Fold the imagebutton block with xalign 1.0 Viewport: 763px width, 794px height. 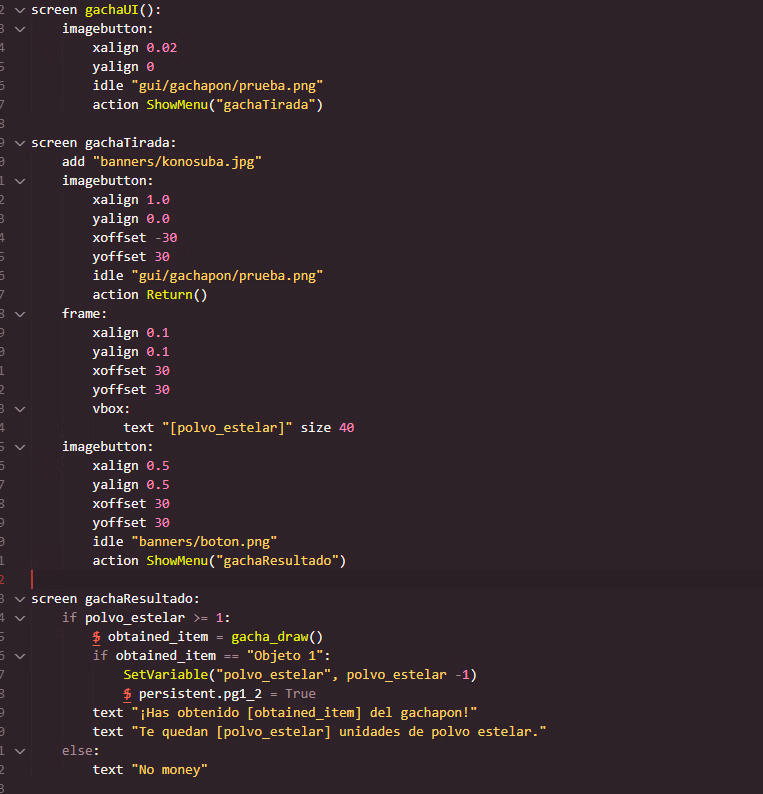point(19,180)
